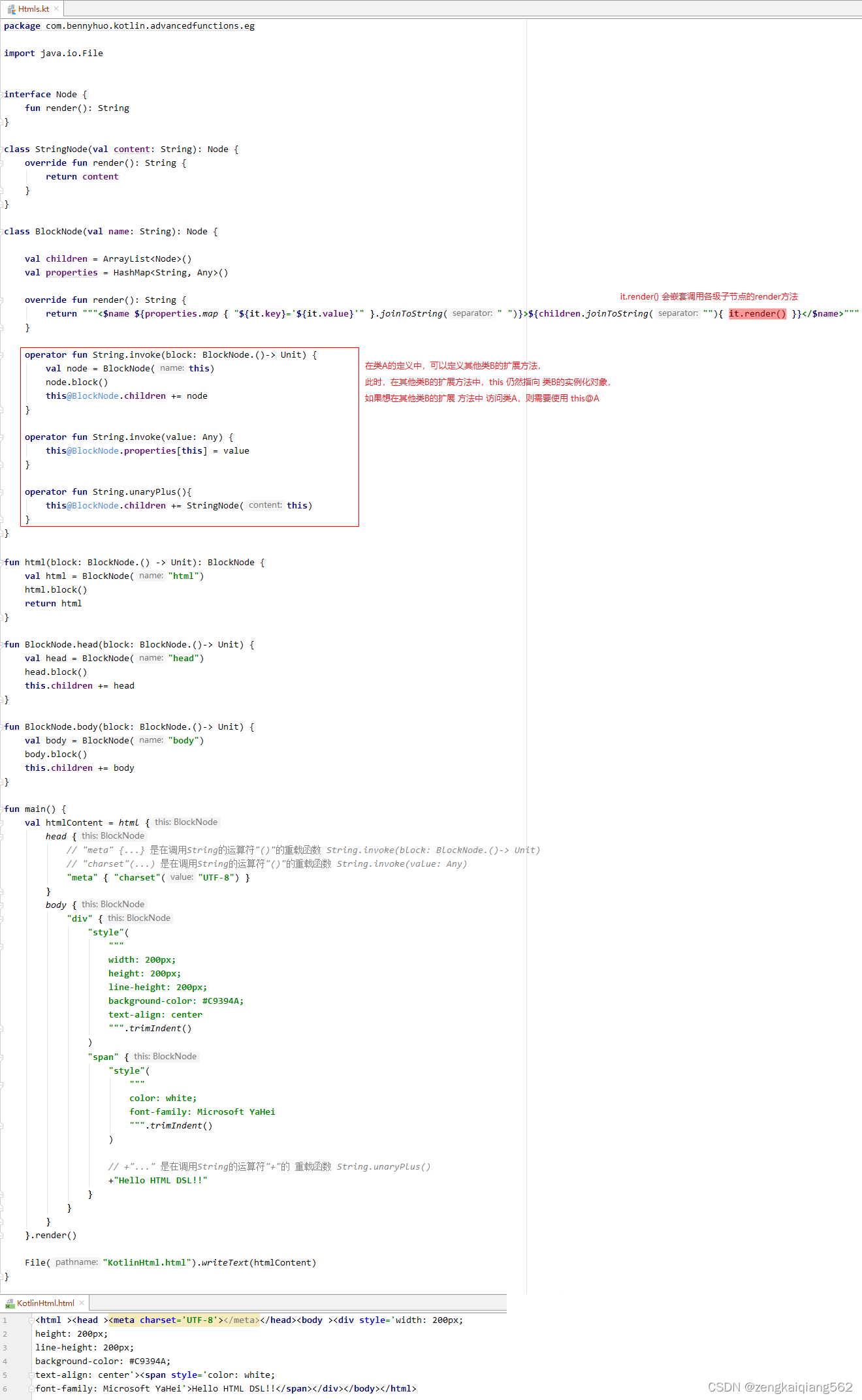Click the "div" block opening line

point(85,918)
